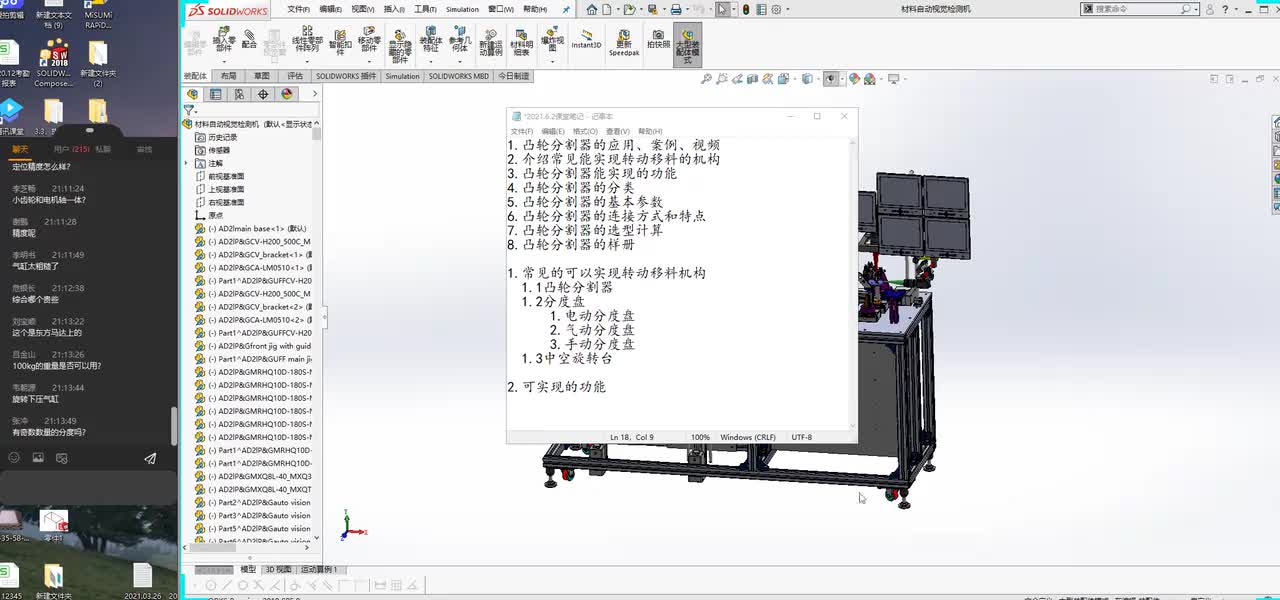Image resolution: width=1280 pixels, height=600 pixels.
Task: Click the Print icon in quick access bar
Action: coord(676,9)
